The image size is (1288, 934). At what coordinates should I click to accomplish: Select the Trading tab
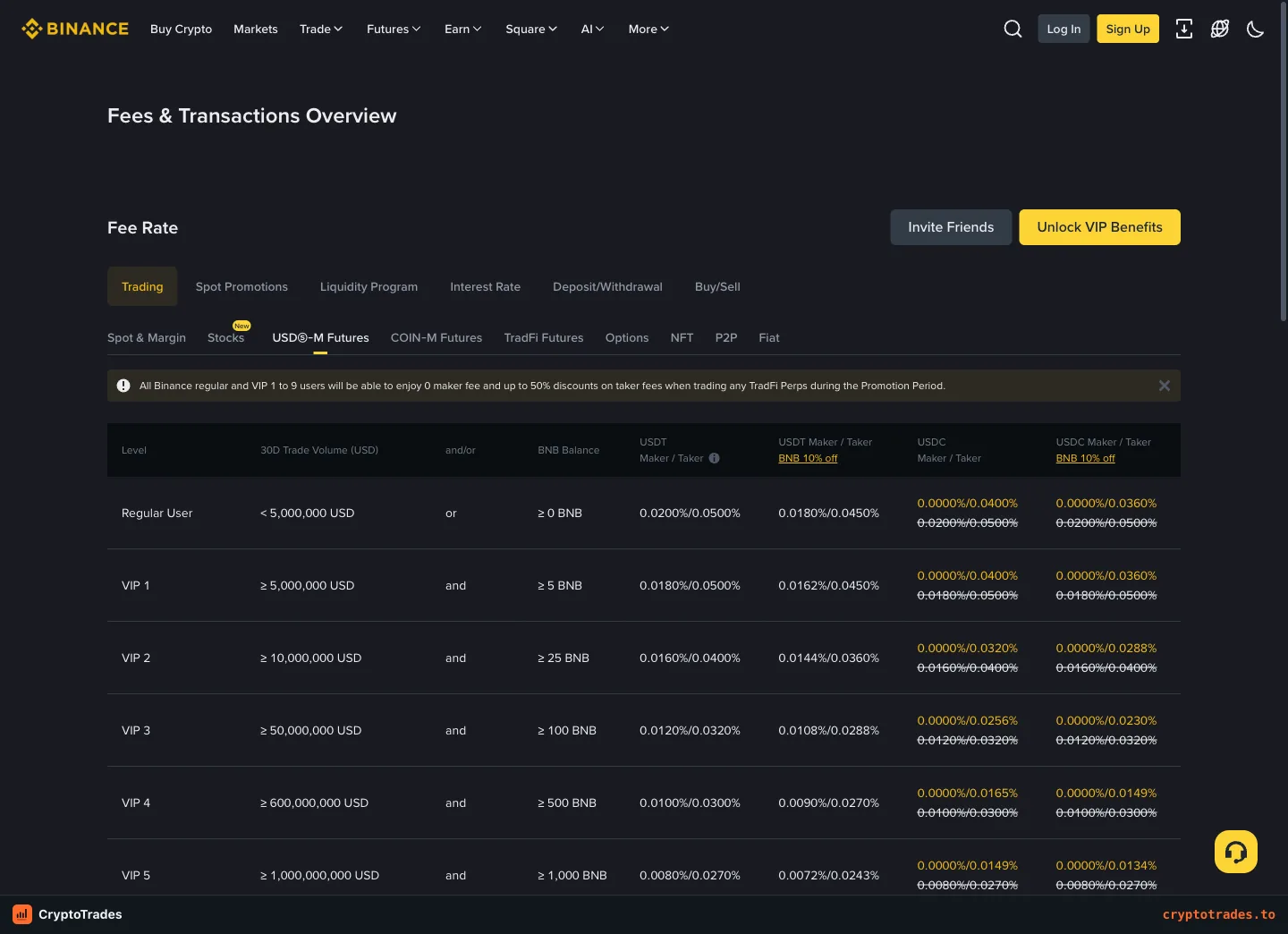[x=142, y=286]
